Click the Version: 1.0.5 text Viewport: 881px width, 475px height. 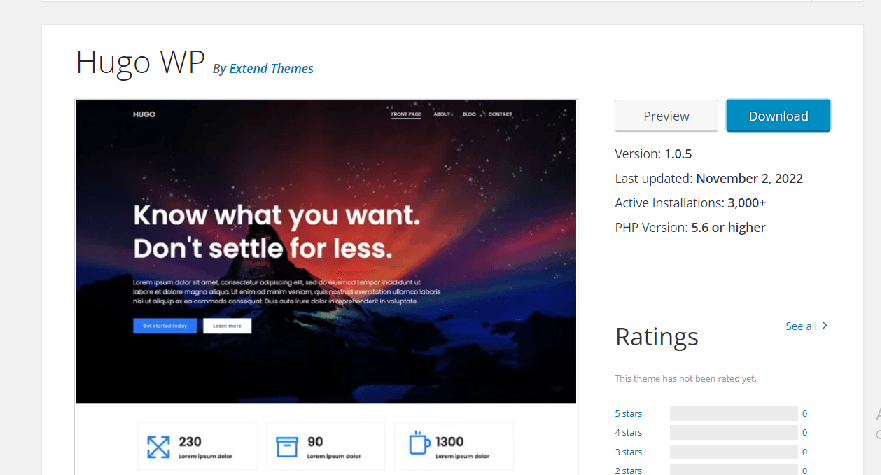(653, 154)
